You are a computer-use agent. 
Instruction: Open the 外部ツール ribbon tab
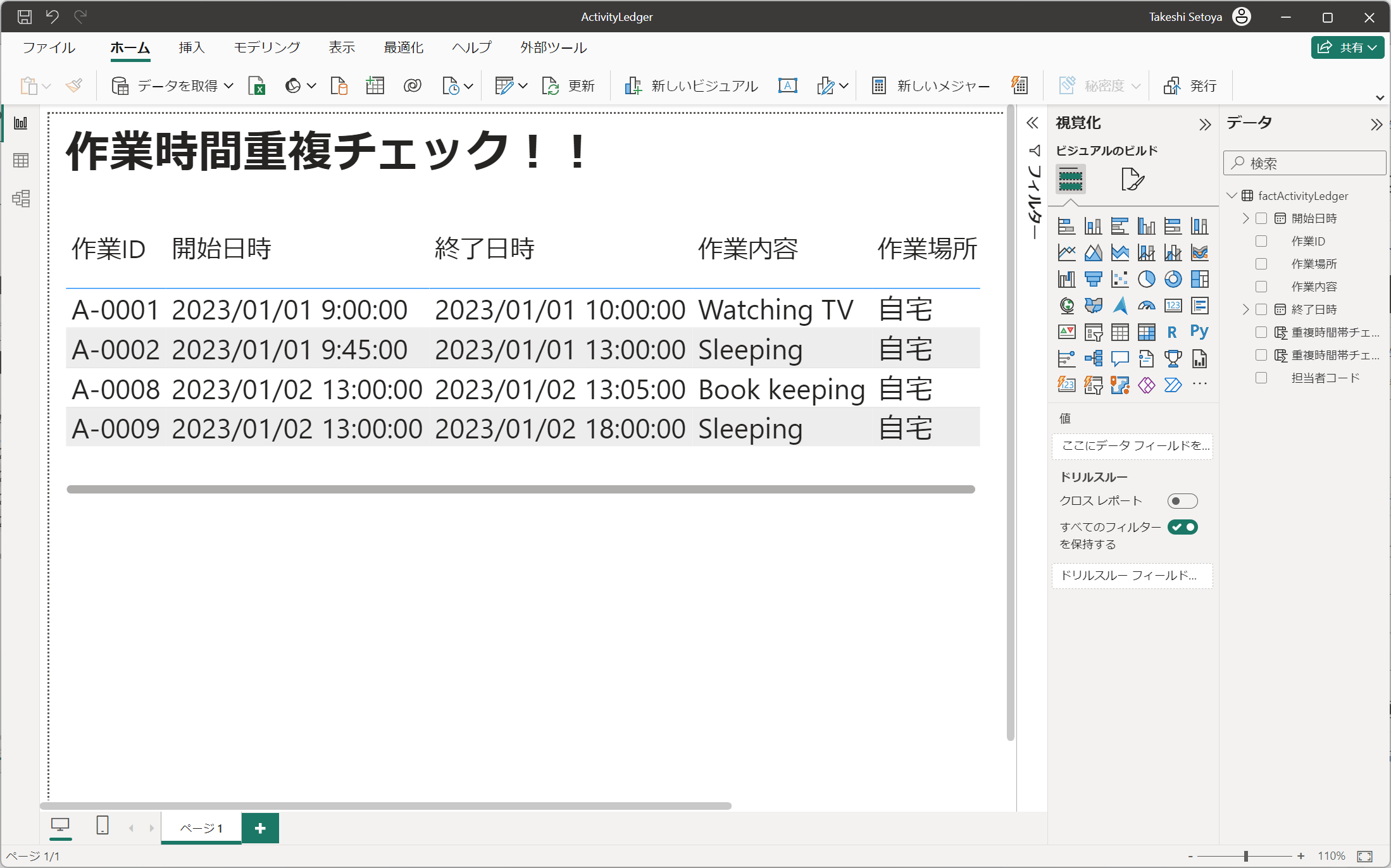click(x=554, y=47)
